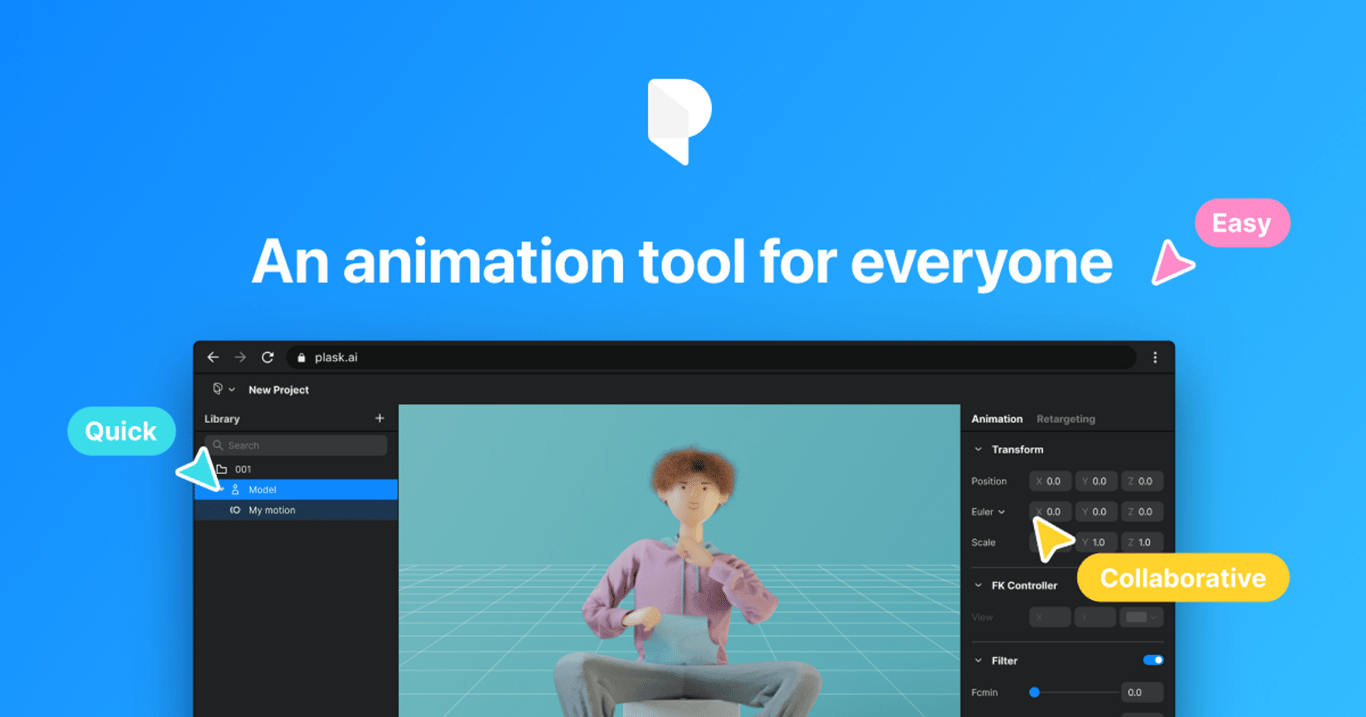Viewport: 1366px width, 717px height.
Task: Click the magnifier icon in the search bar
Action: (x=219, y=445)
